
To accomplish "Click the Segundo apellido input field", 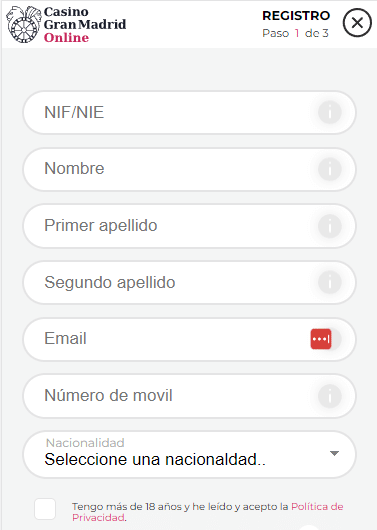I will click(x=189, y=282).
